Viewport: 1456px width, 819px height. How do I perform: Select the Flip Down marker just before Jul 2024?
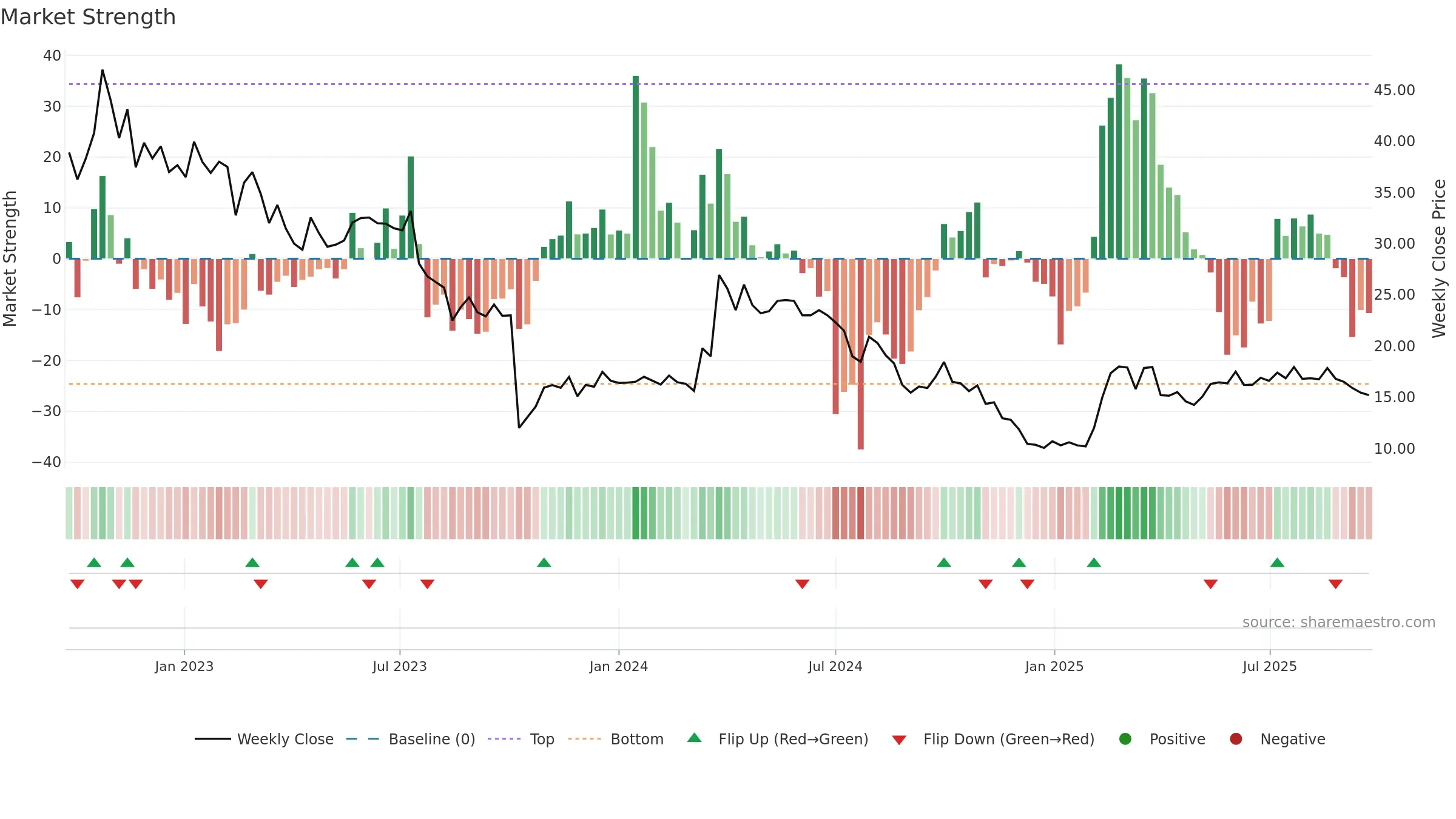802,584
